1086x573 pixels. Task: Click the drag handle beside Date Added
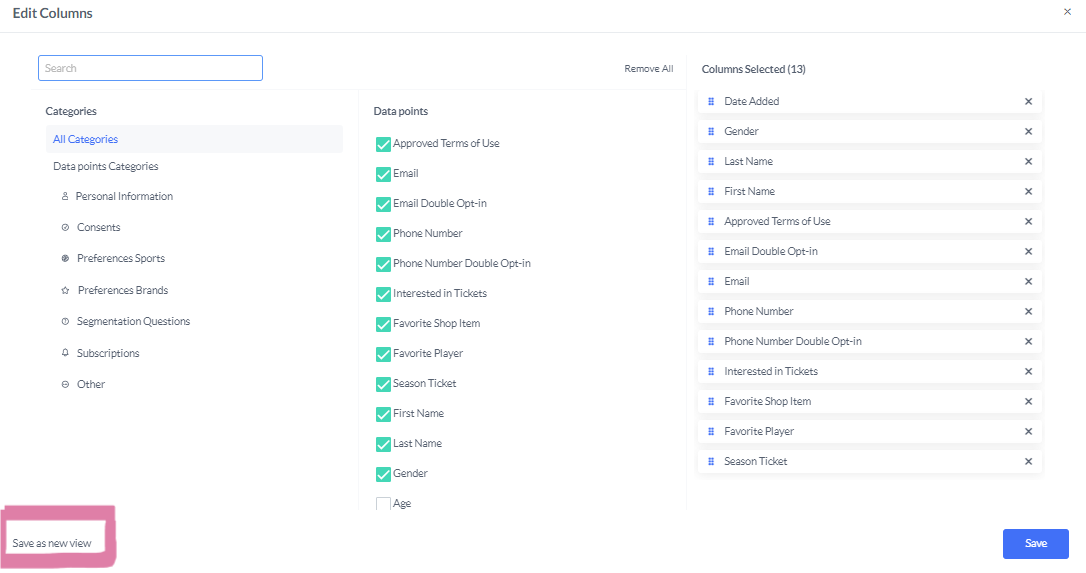point(711,102)
